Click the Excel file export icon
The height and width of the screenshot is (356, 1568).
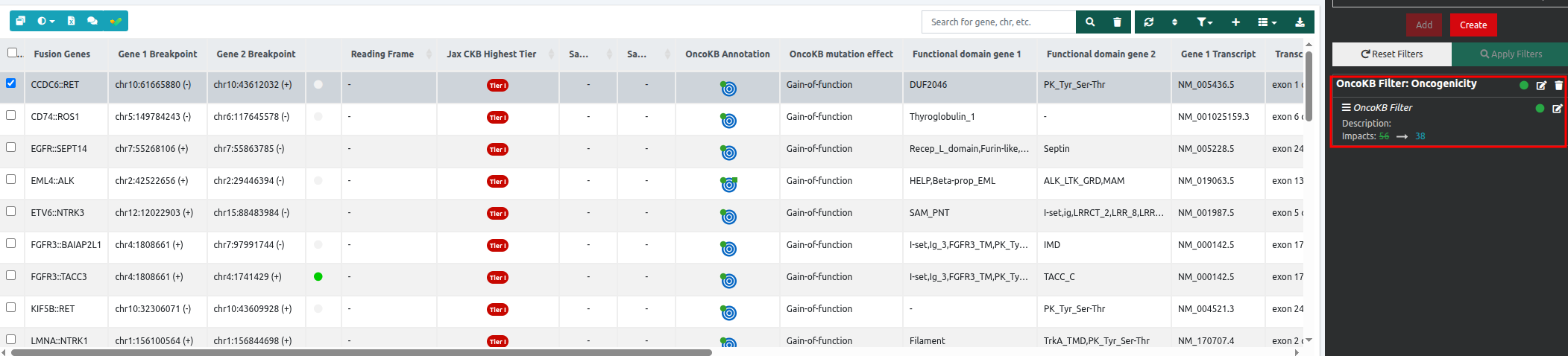tap(71, 21)
